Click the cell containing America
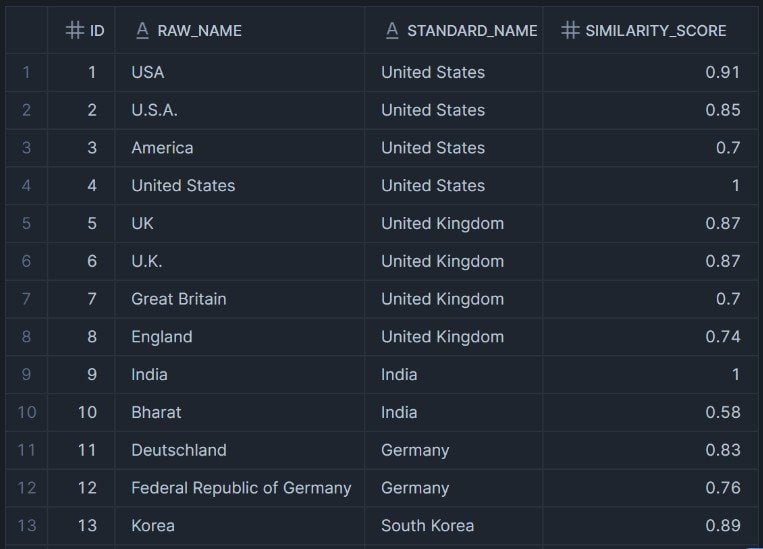763x549 pixels. (162, 148)
